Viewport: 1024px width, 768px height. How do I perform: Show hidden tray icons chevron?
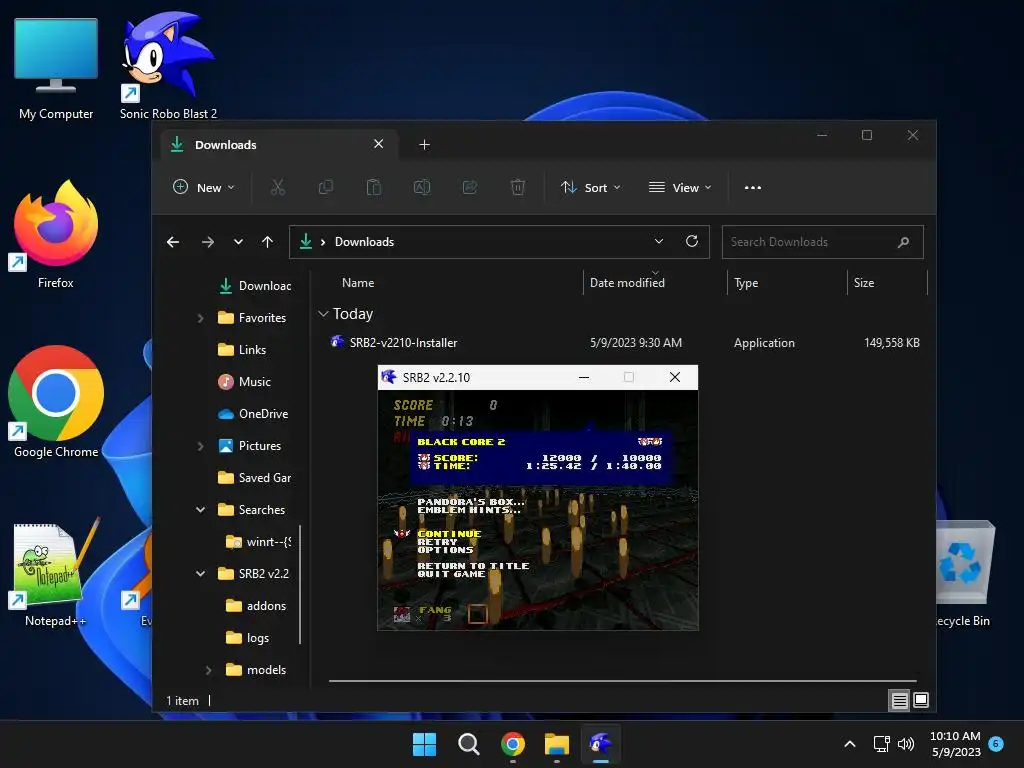click(850, 744)
